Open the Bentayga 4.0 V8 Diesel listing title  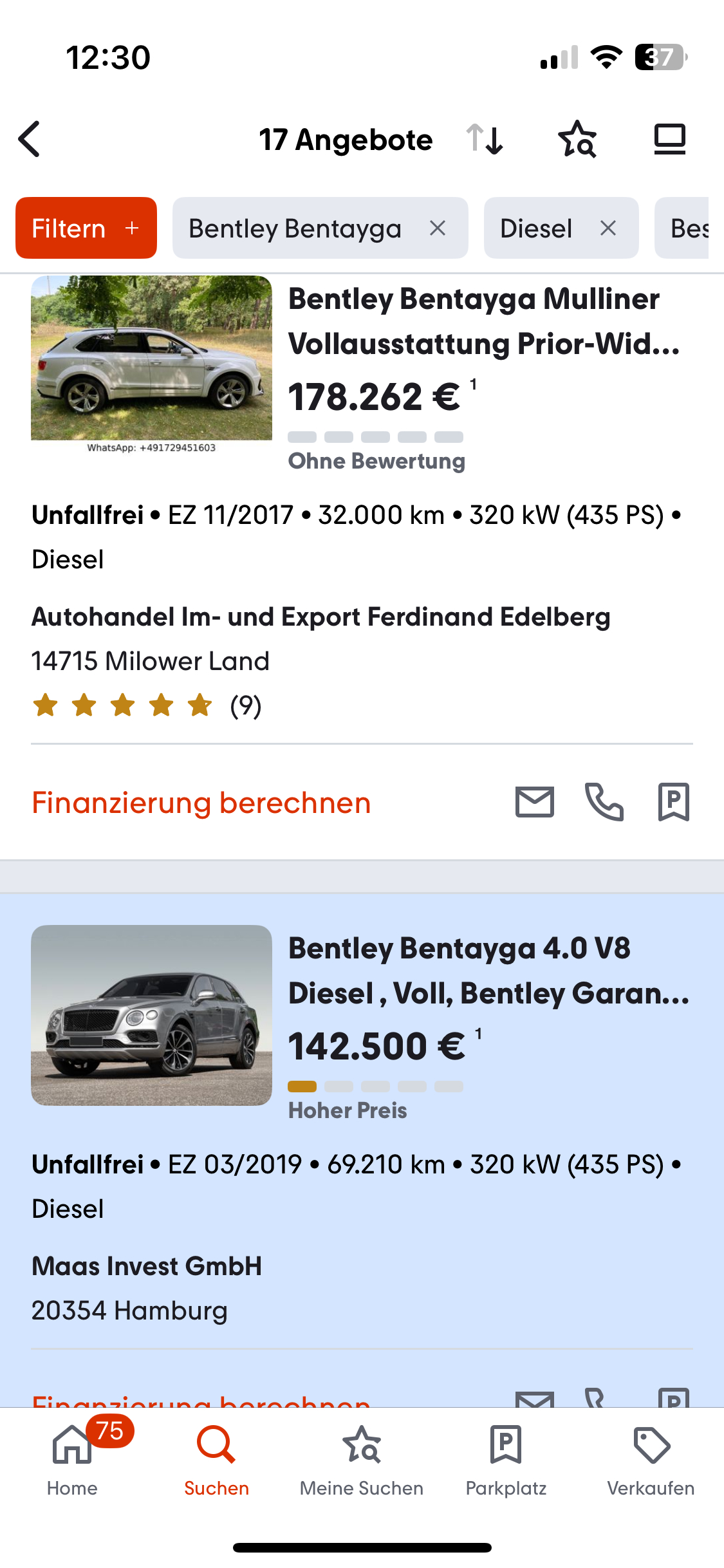(489, 971)
